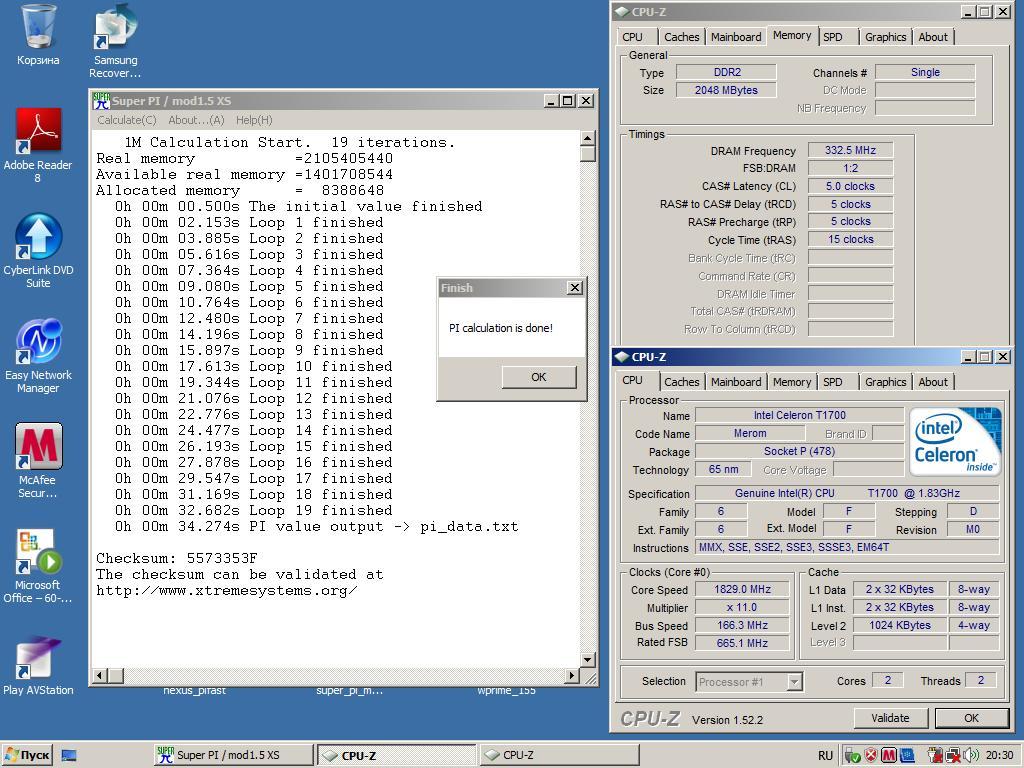
Task: Click the CPU-Z logo in the front CPU-Z title bar
Action: click(x=622, y=357)
